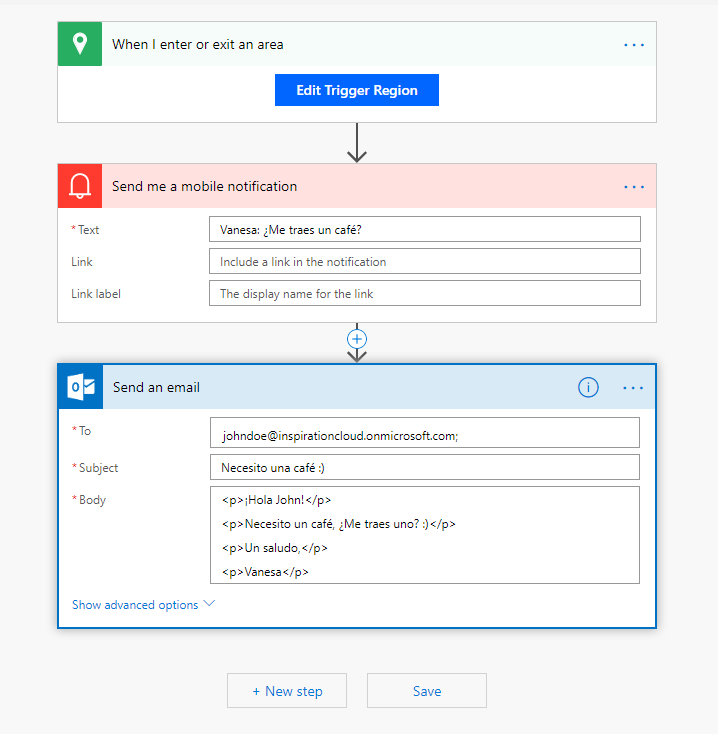Open the ellipsis menu on the location trigger
The width and height of the screenshot is (718, 734).
tap(634, 44)
